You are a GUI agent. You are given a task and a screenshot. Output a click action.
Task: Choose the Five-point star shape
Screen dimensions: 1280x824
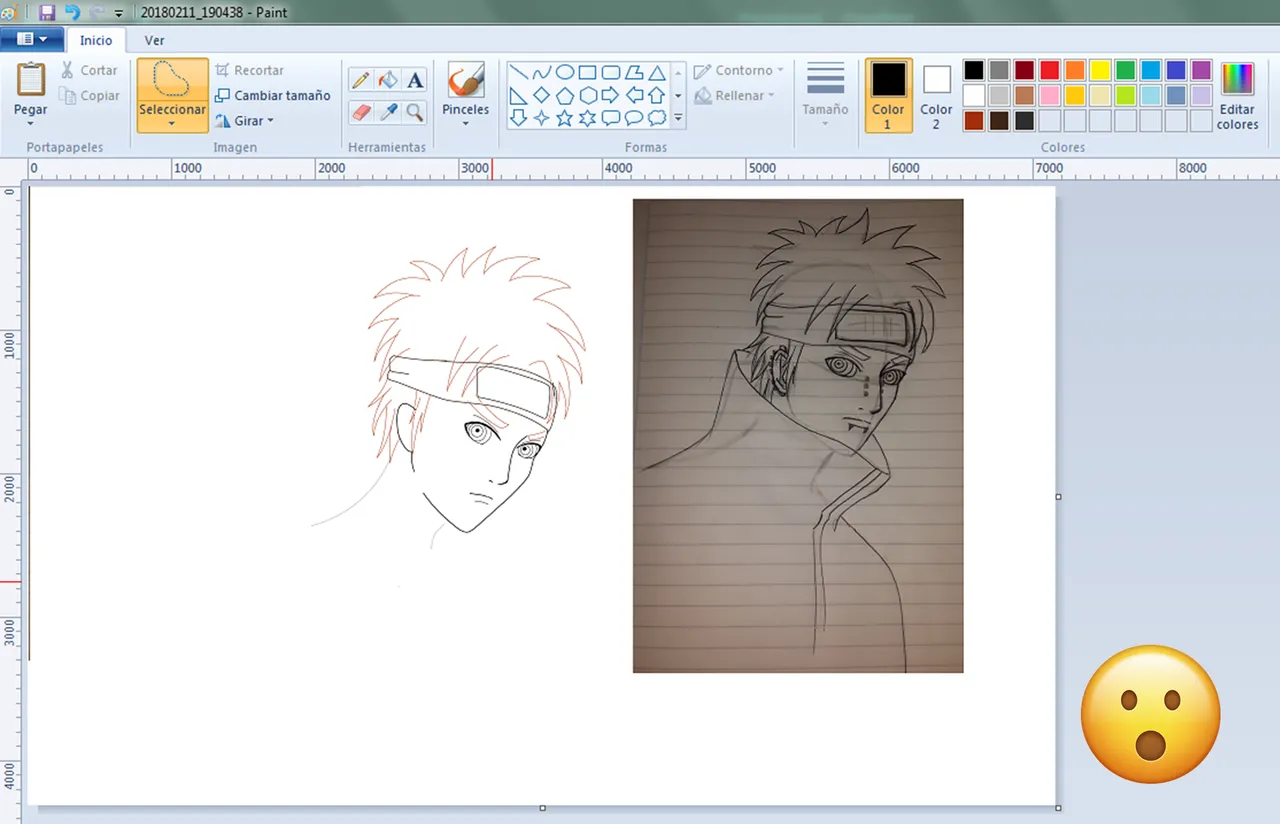click(564, 118)
